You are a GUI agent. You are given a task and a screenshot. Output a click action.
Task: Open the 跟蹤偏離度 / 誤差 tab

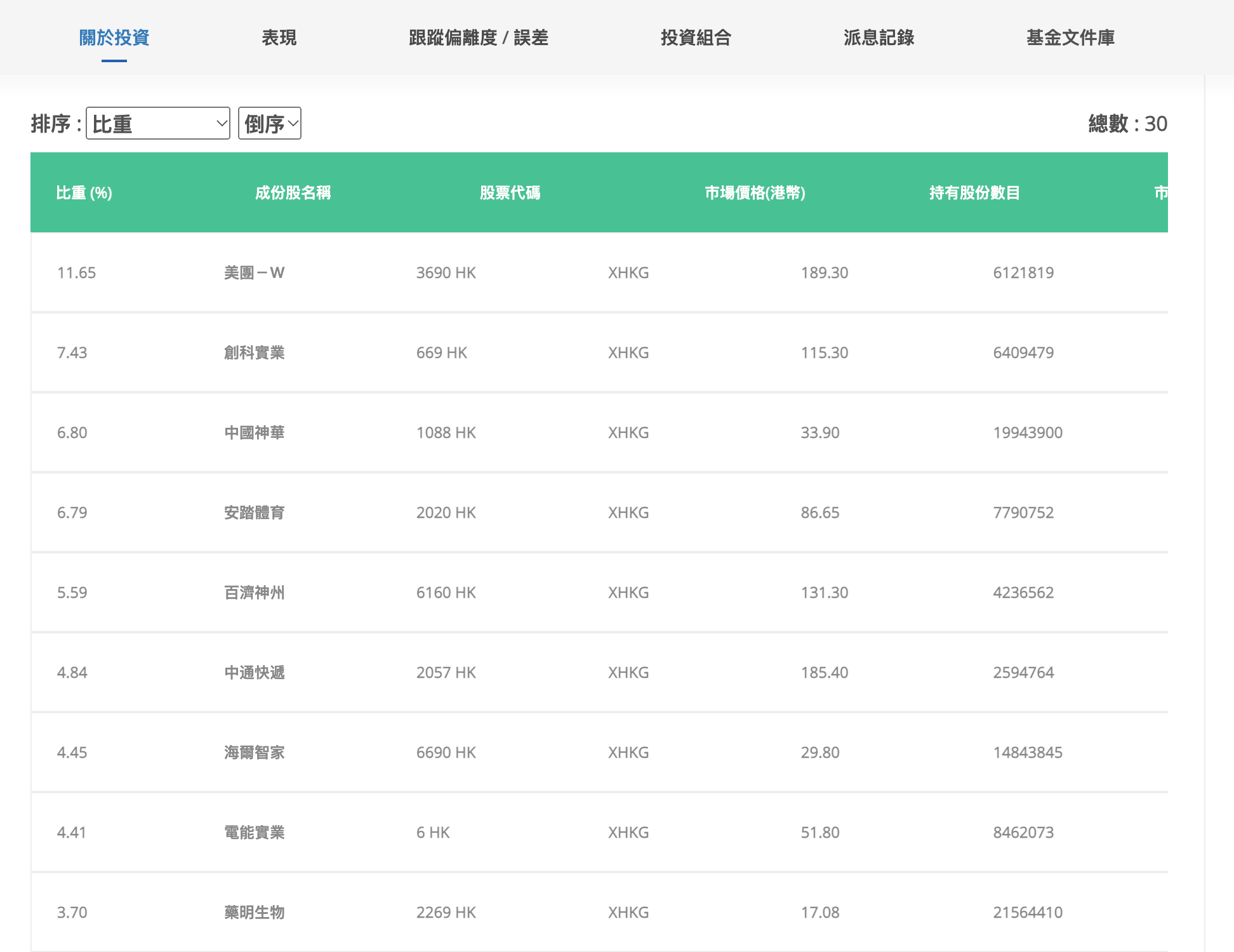coord(479,37)
